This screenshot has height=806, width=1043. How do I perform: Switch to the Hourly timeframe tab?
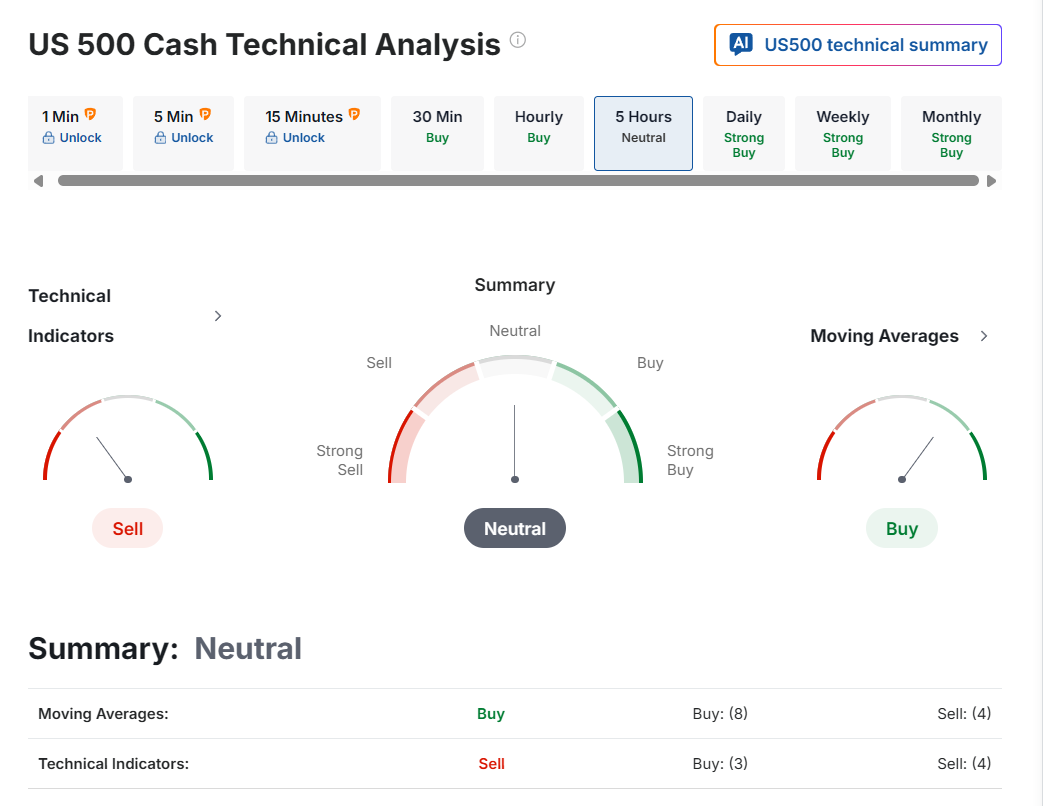tap(539, 127)
